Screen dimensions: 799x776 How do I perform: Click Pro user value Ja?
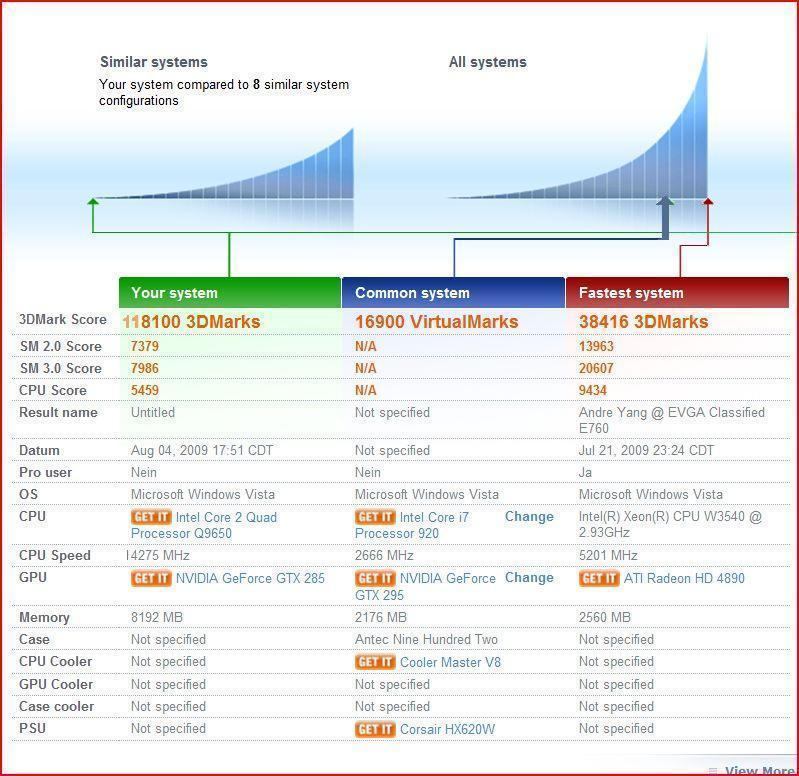point(585,472)
